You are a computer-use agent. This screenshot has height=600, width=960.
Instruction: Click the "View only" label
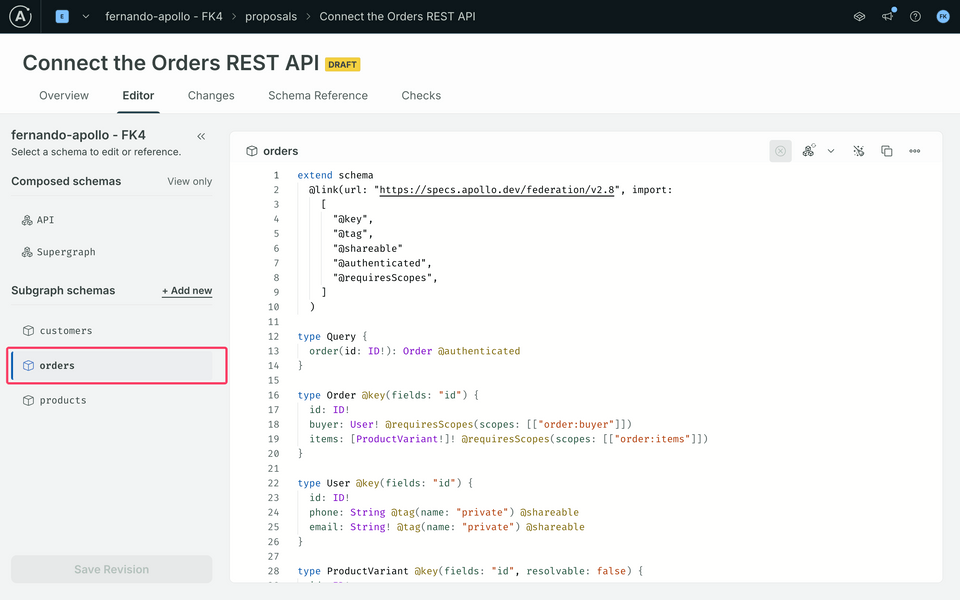click(x=190, y=182)
